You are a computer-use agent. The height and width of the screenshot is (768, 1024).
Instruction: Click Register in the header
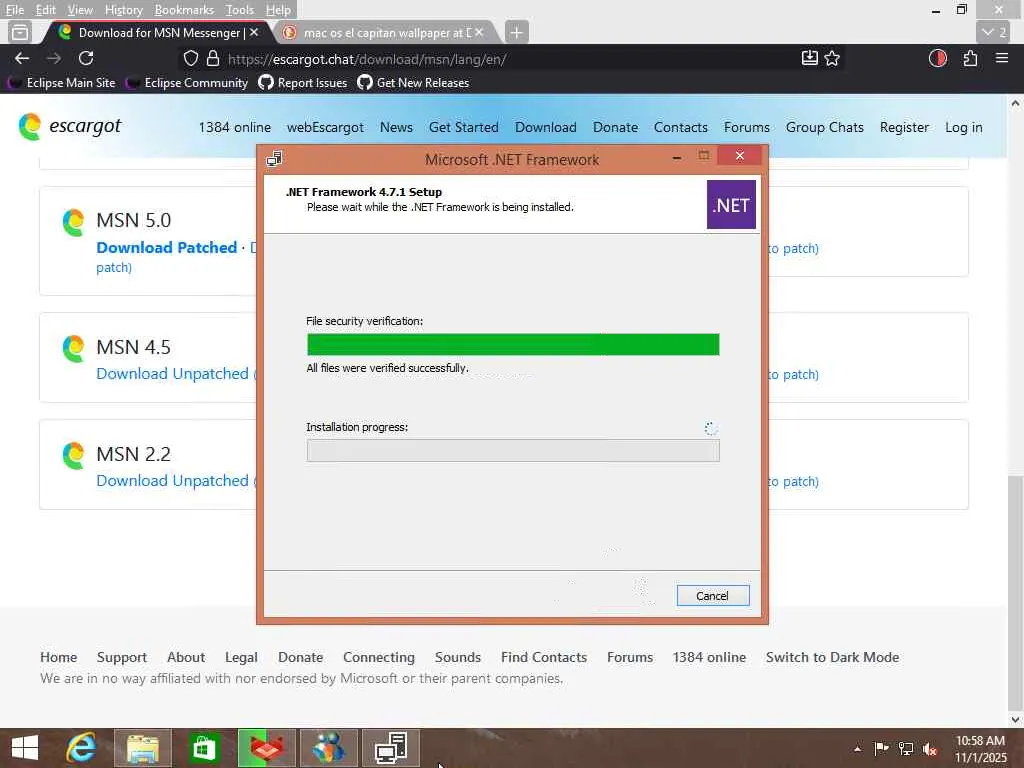(x=904, y=127)
